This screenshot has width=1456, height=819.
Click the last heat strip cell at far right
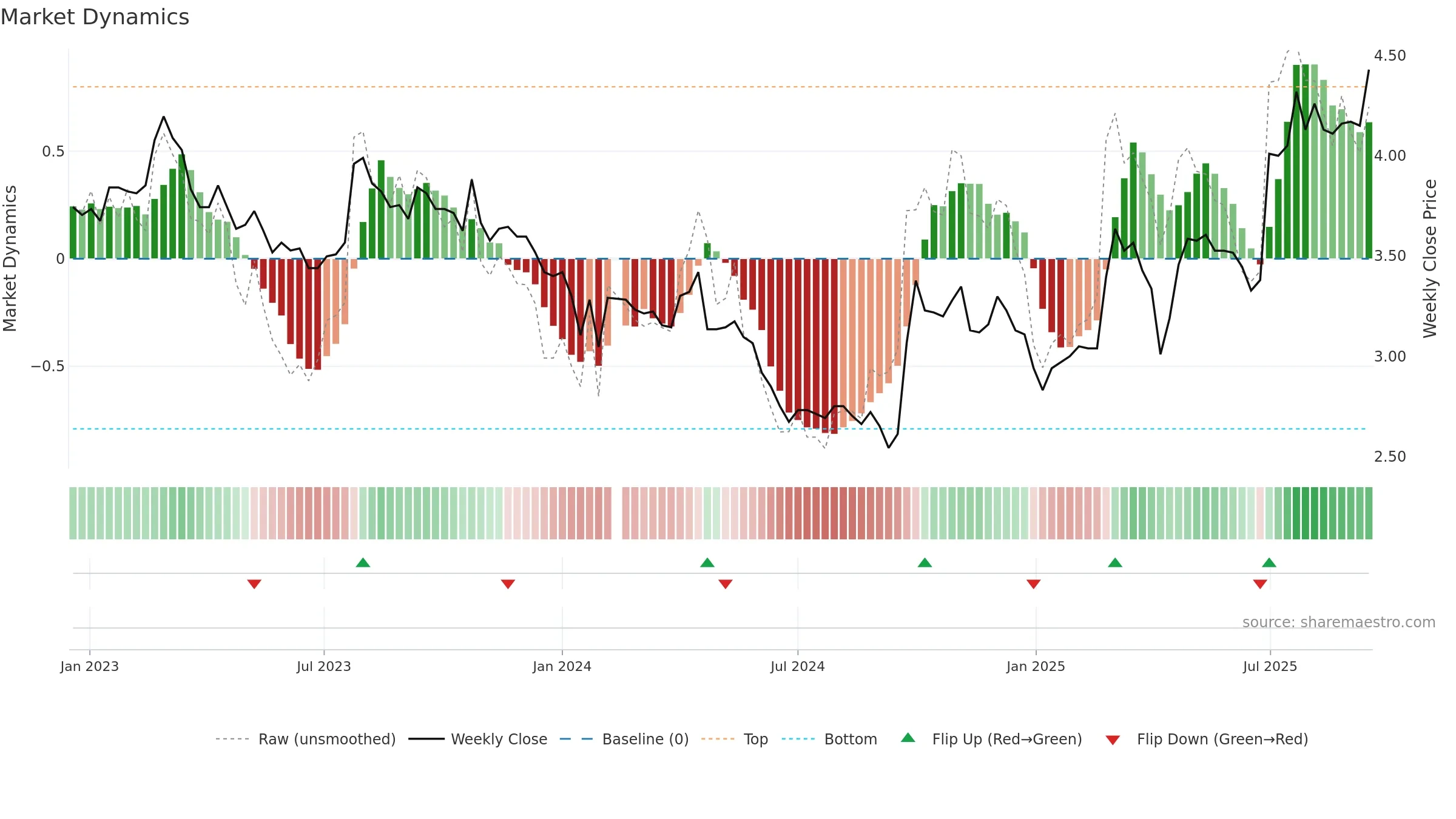(x=1369, y=513)
